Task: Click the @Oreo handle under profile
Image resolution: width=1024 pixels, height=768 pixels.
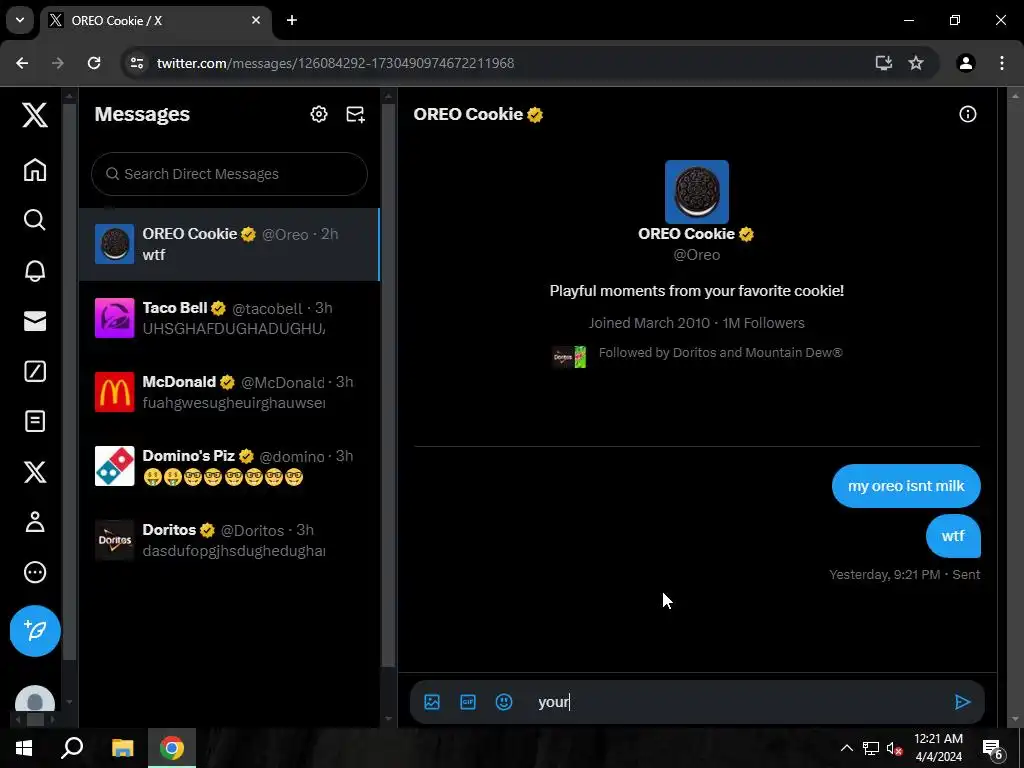Action: tap(697, 255)
